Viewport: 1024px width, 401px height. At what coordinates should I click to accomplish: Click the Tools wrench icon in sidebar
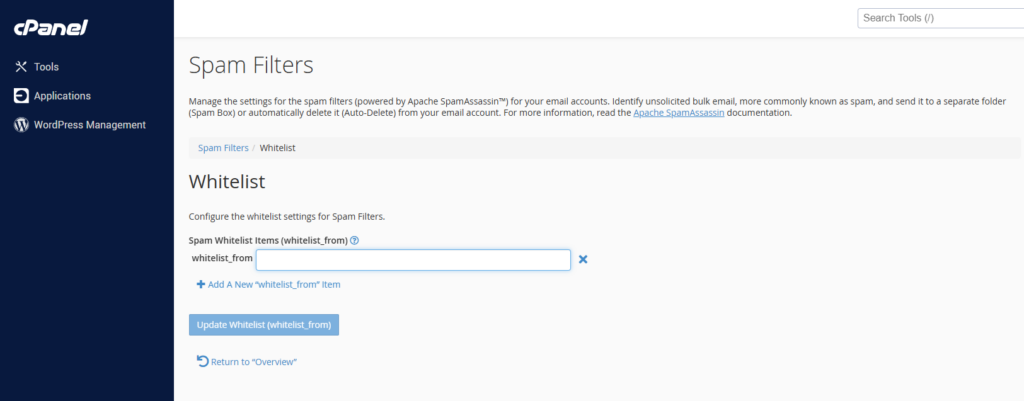pyautogui.click(x=21, y=67)
